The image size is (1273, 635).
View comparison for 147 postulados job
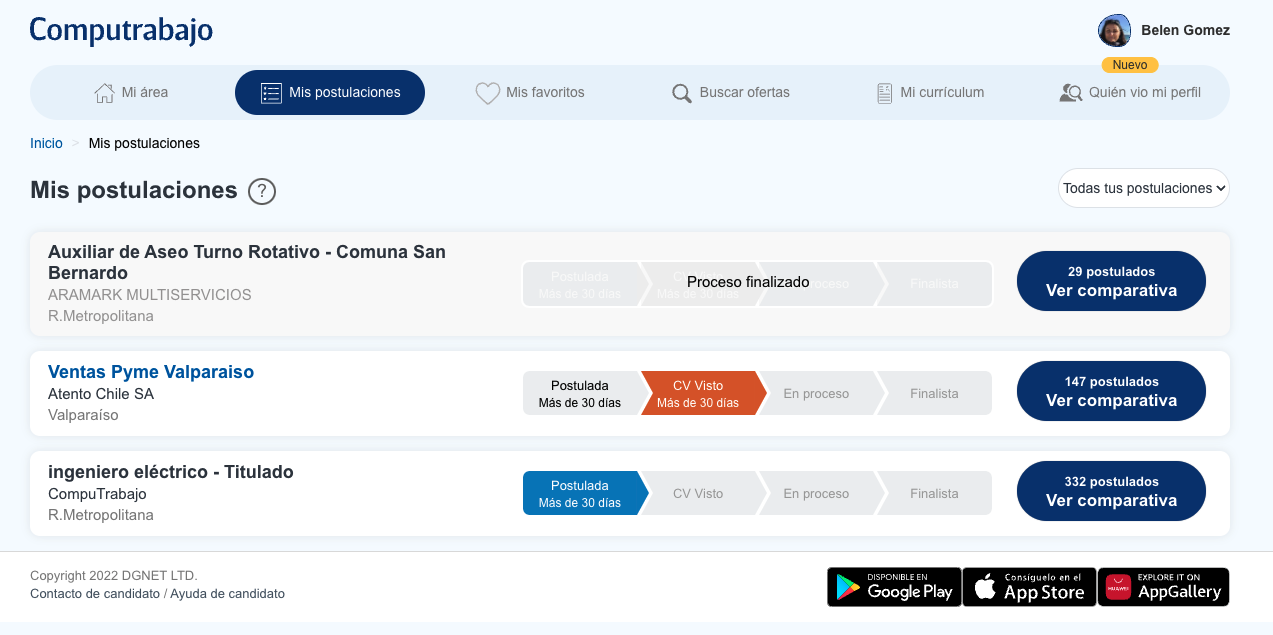[x=1111, y=392]
